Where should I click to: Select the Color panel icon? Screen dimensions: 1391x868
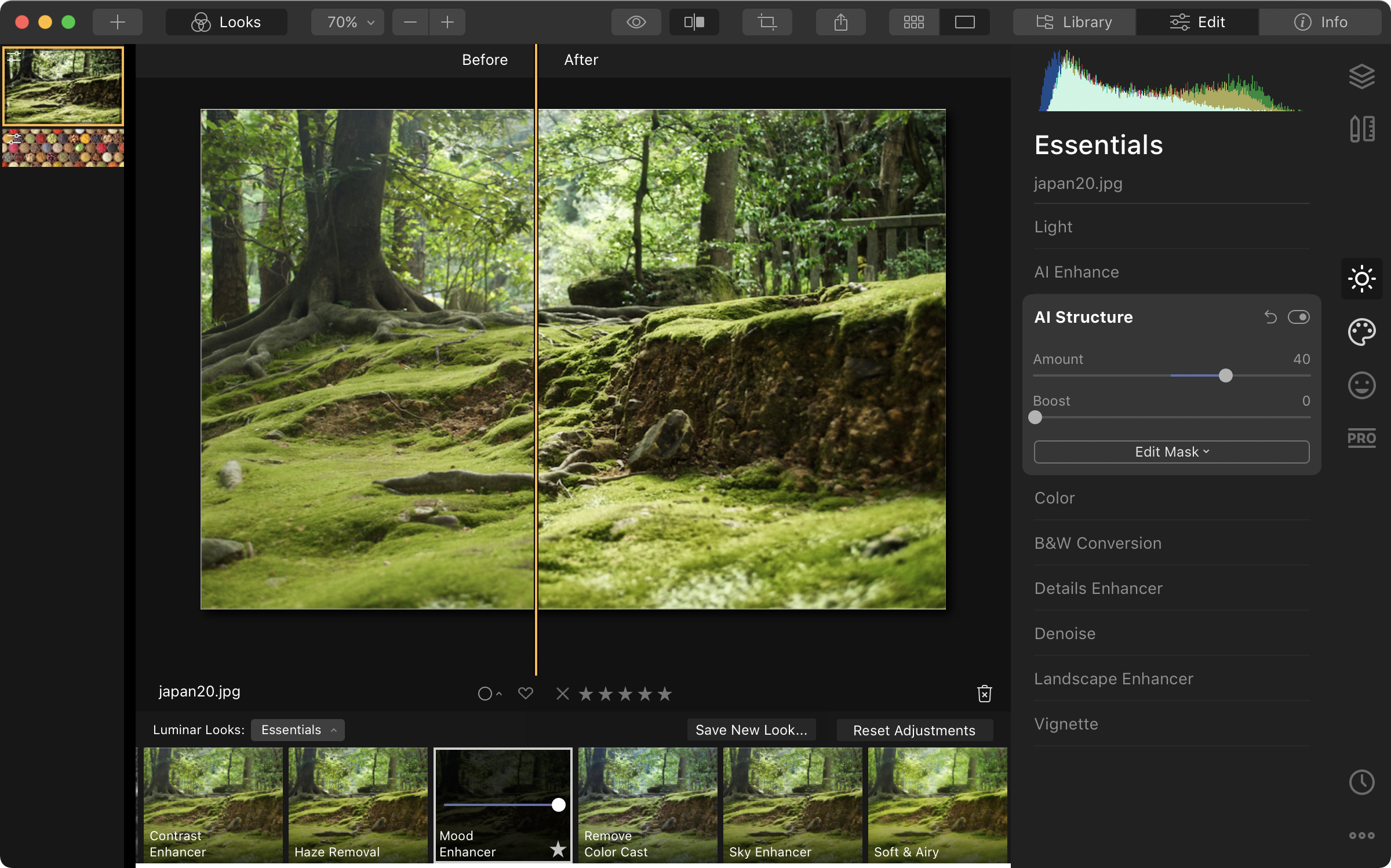[1361, 332]
